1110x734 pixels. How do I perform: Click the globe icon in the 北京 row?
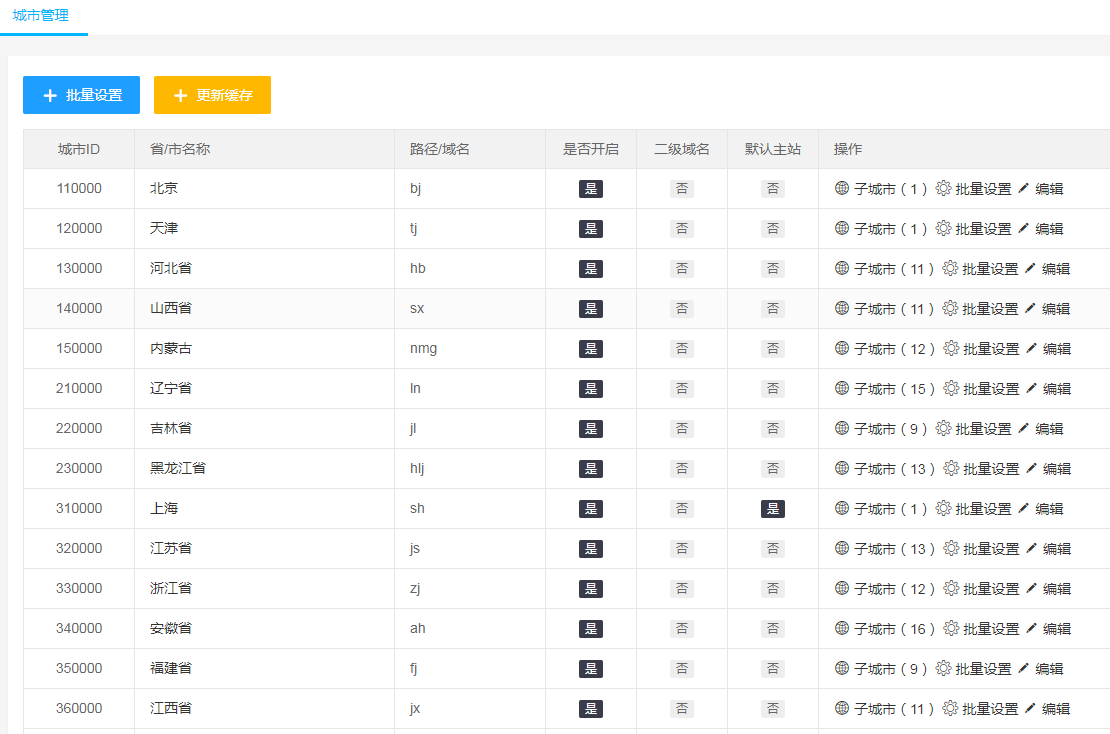tap(842, 188)
